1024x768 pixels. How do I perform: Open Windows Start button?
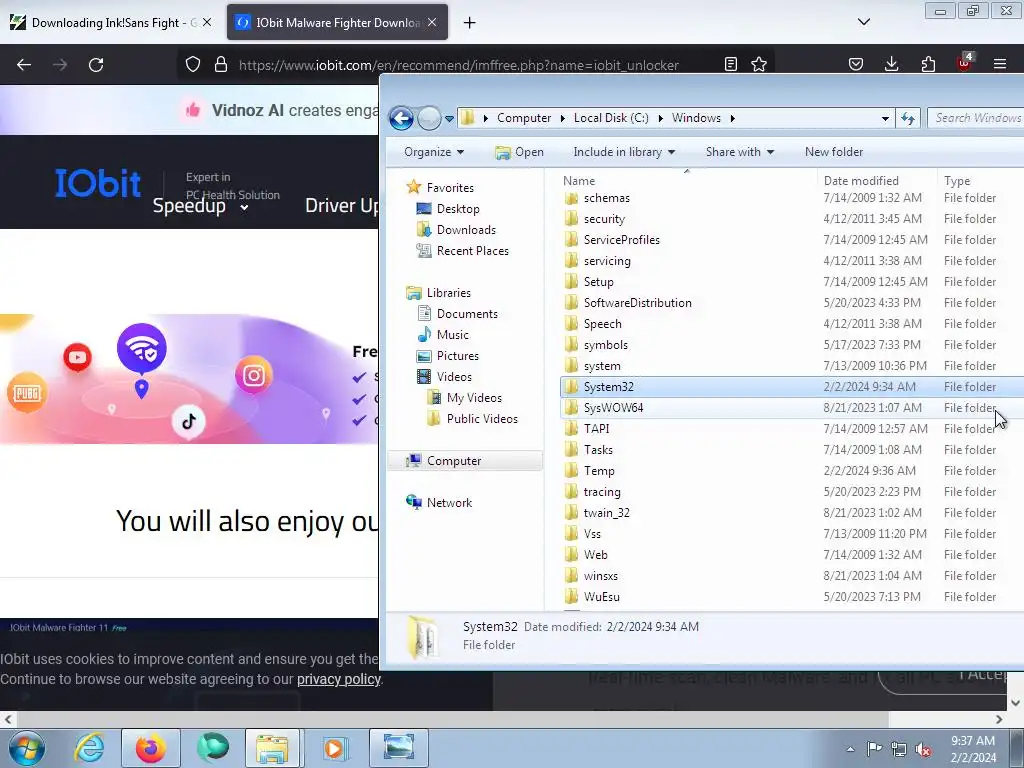pyautogui.click(x=27, y=748)
